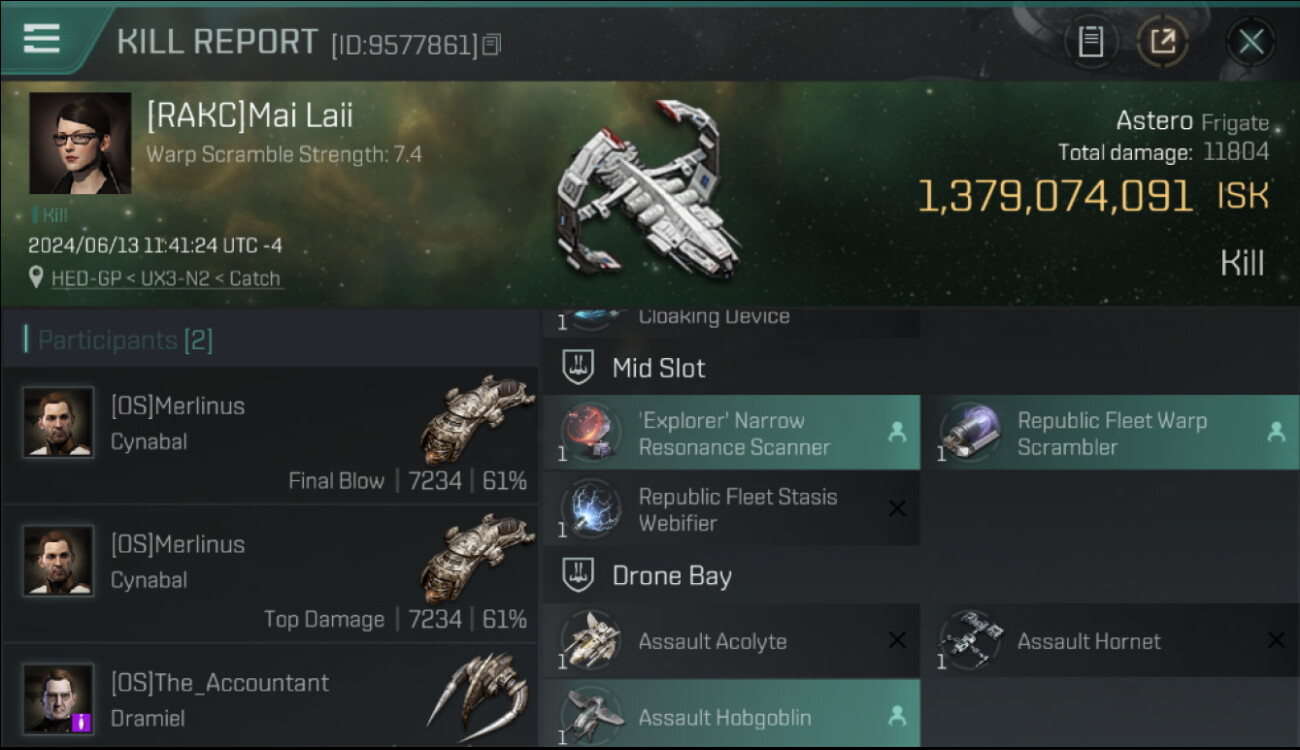Collapse the Mid Slot section

click(658, 368)
